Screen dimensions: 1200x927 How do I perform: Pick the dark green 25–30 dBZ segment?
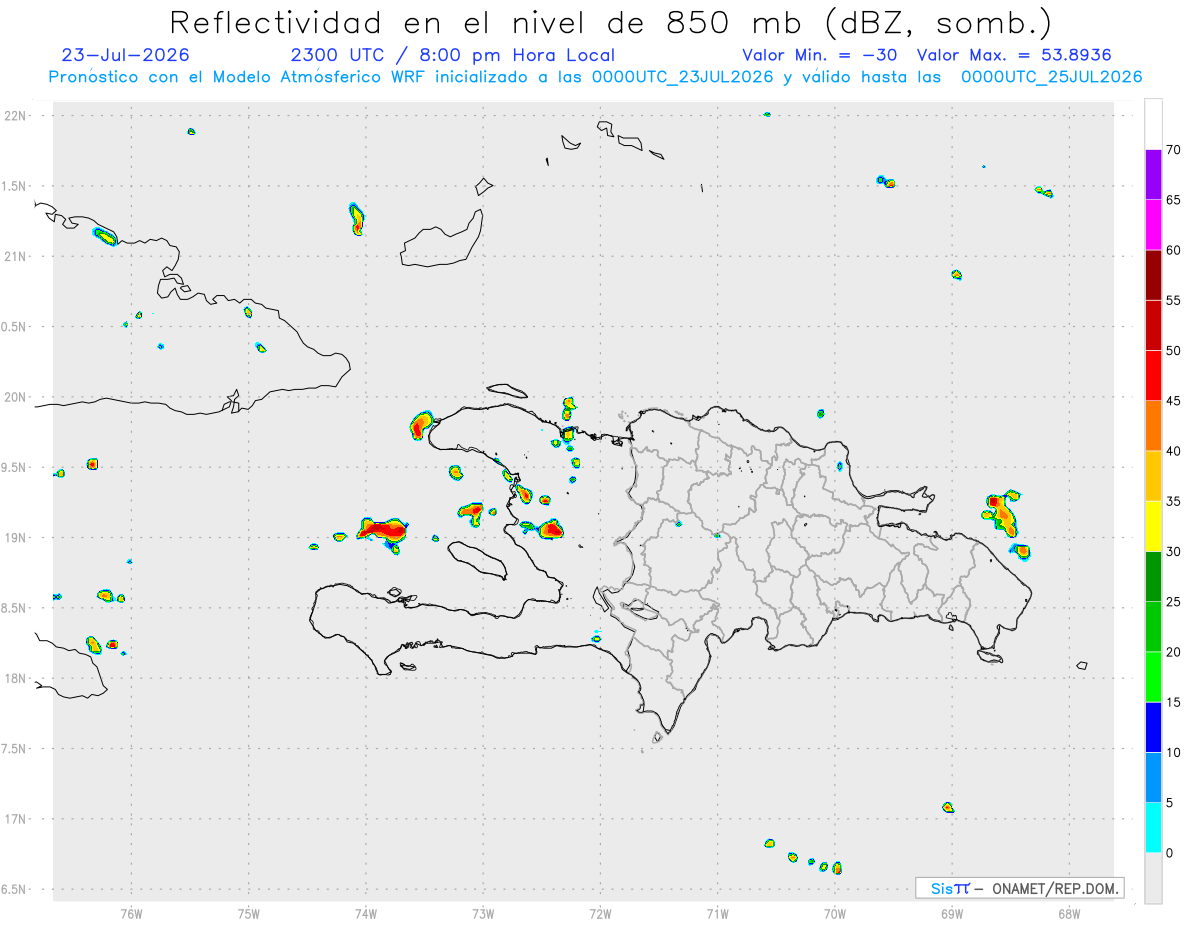coord(1153,577)
